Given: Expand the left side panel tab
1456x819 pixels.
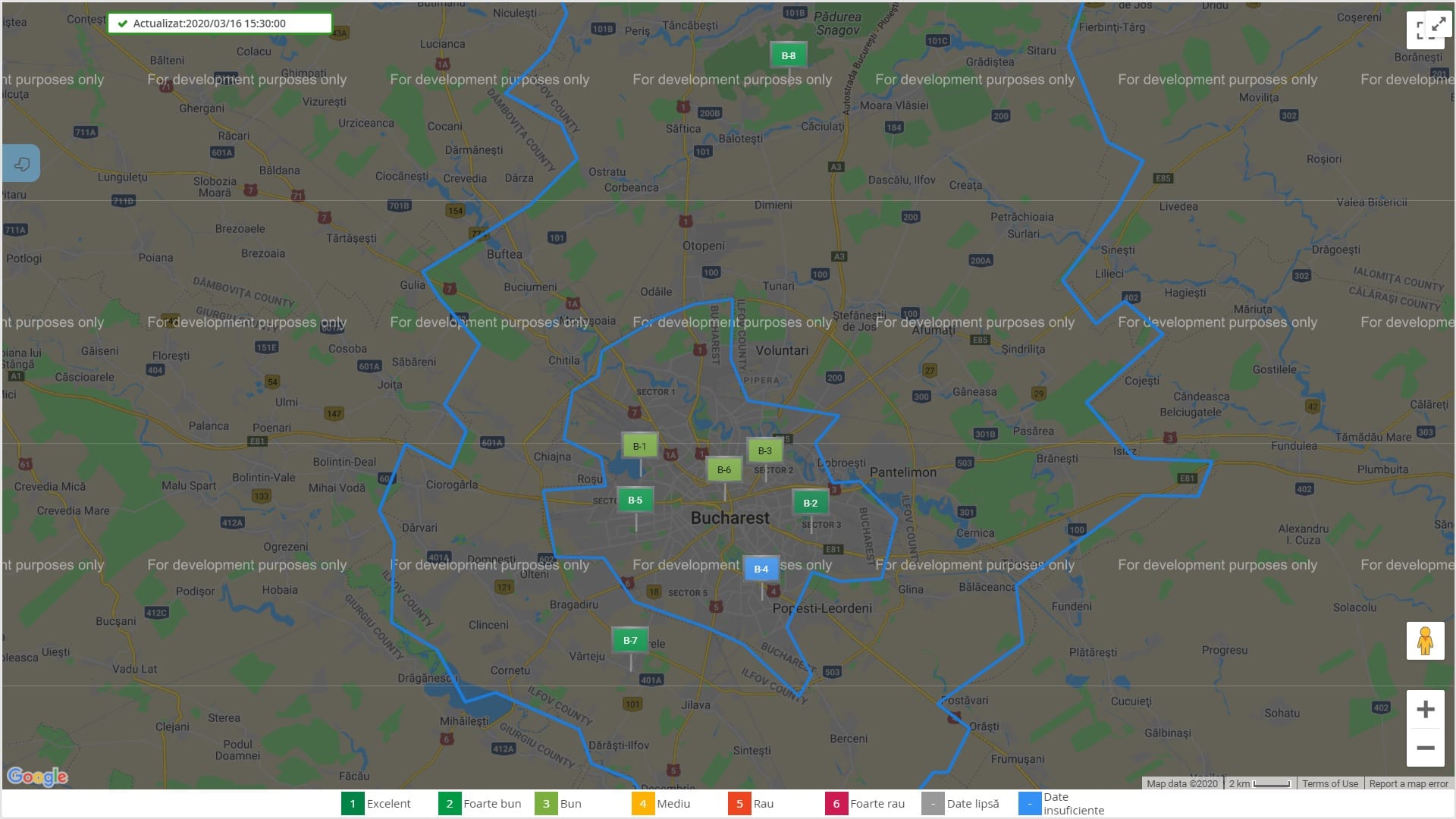Looking at the screenshot, I should [x=20, y=163].
